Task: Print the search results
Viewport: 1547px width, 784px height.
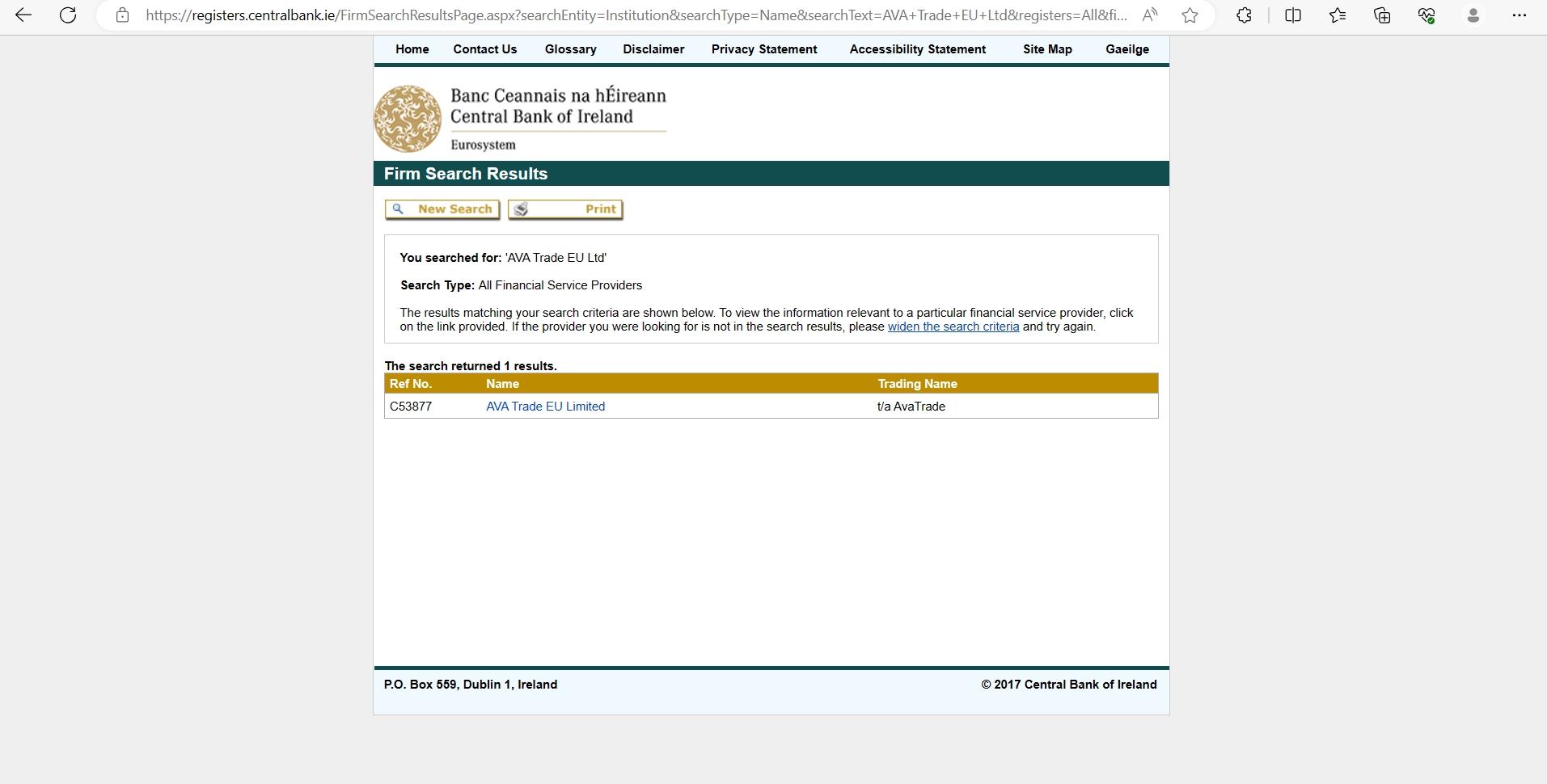Action: 565,209
